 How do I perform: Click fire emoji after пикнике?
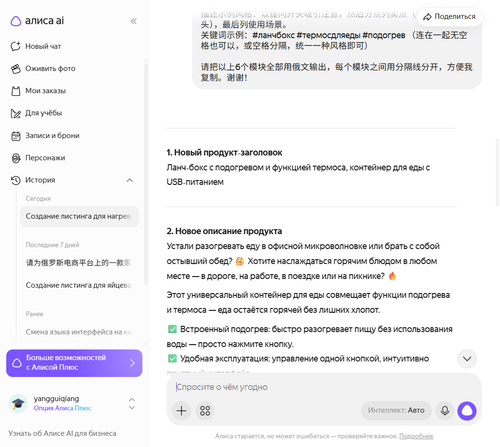(x=392, y=276)
